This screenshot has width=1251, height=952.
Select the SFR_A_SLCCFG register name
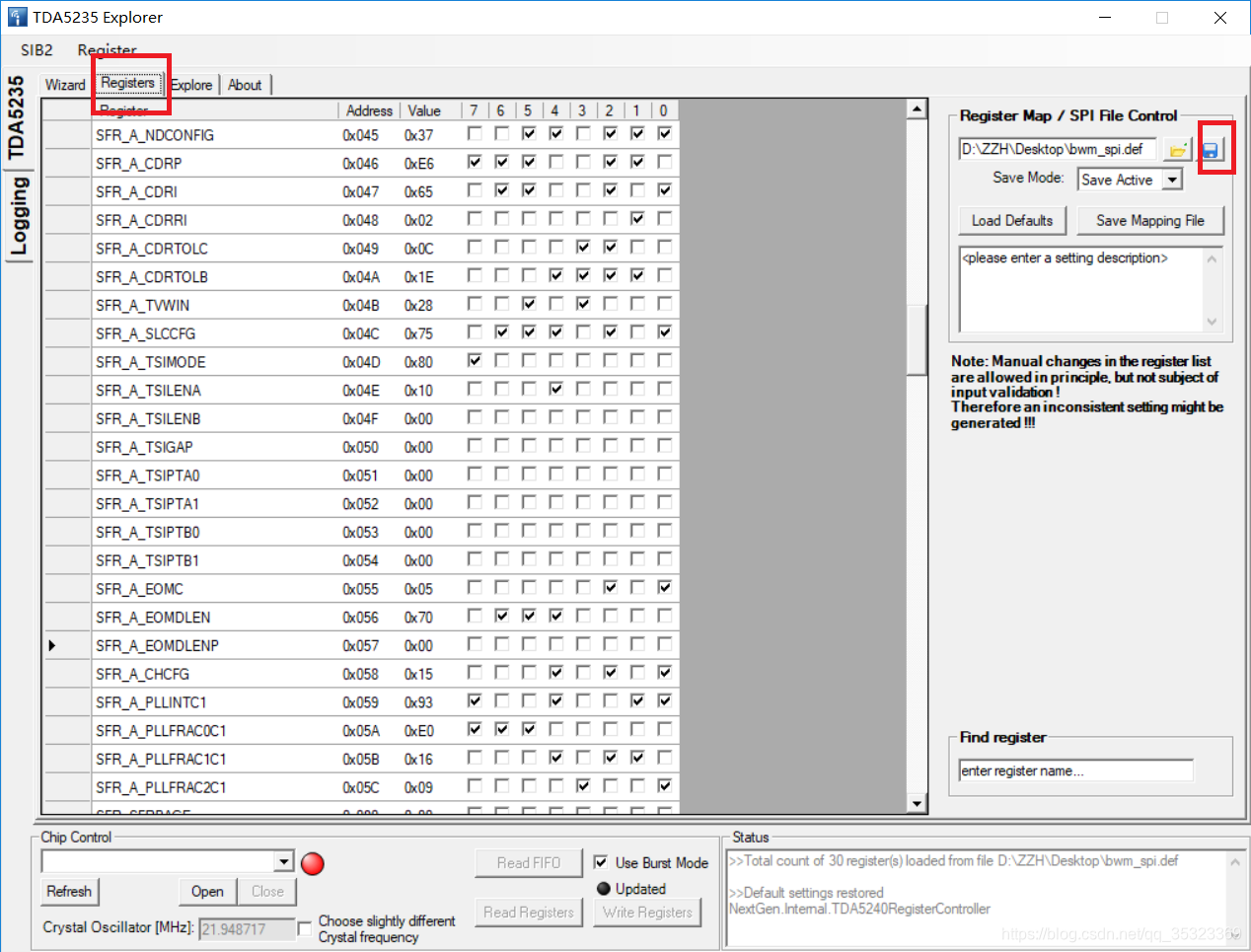point(146,333)
